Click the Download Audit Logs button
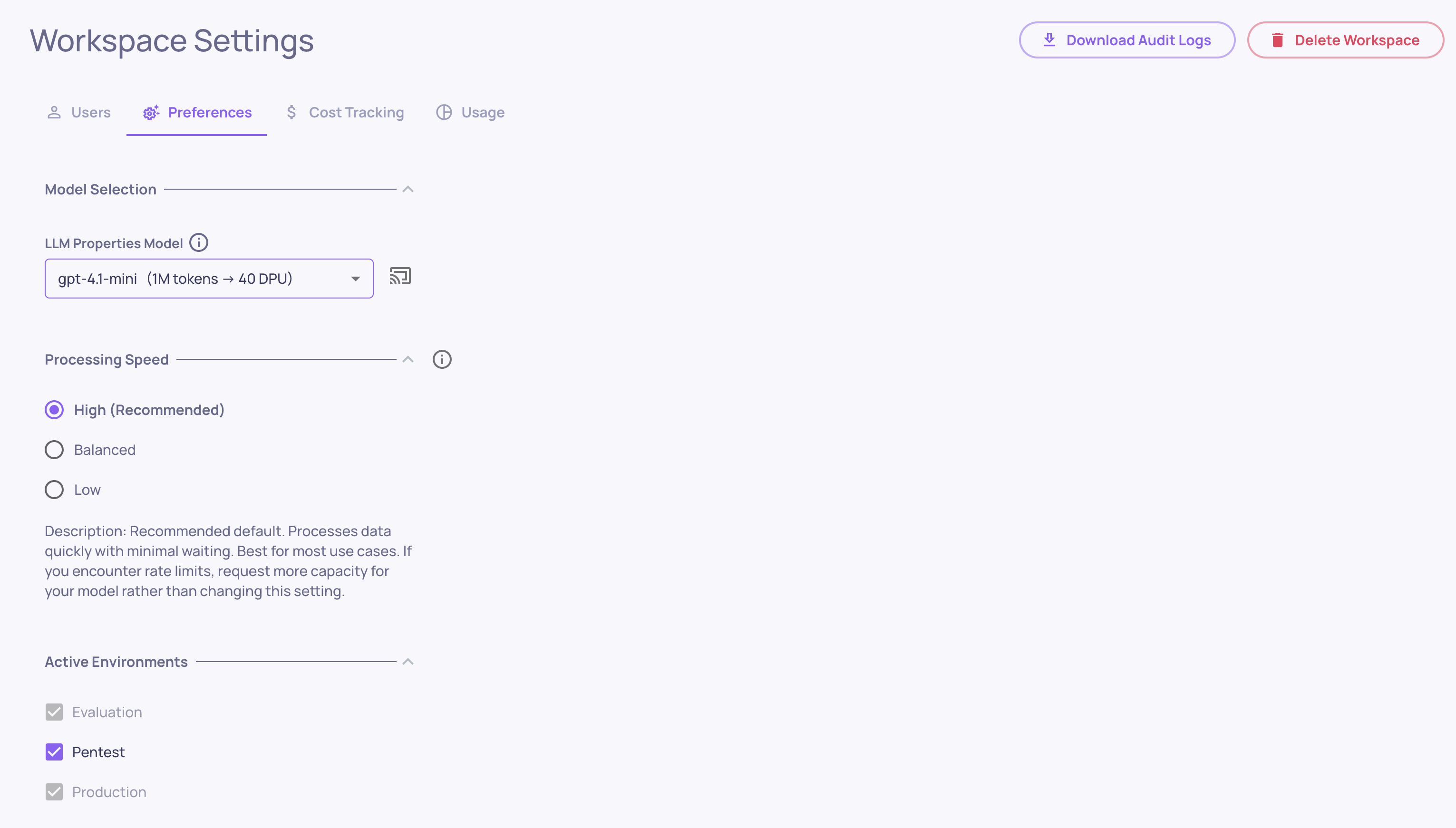This screenshot has width=1456, height=828. coord(1126,40)
